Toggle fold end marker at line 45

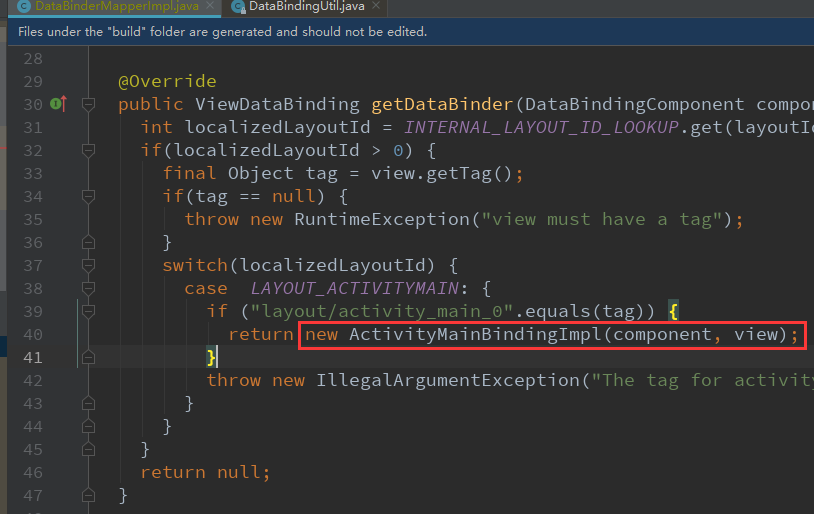tap(88, 449)
